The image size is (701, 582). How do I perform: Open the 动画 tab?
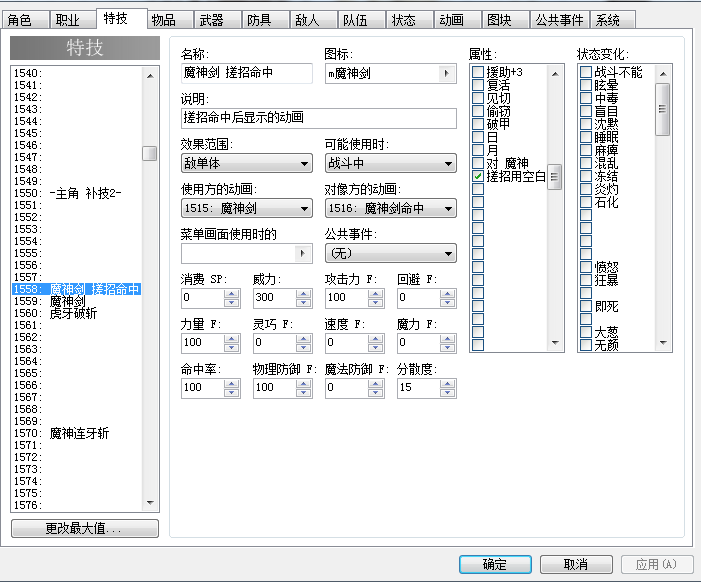pos(456,20)
